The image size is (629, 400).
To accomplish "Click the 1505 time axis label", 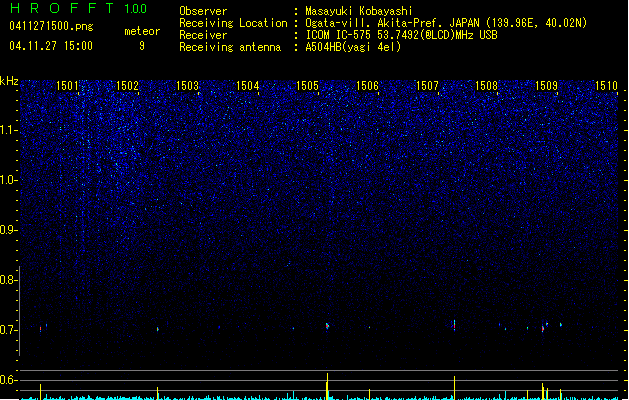I will [307, 86].
